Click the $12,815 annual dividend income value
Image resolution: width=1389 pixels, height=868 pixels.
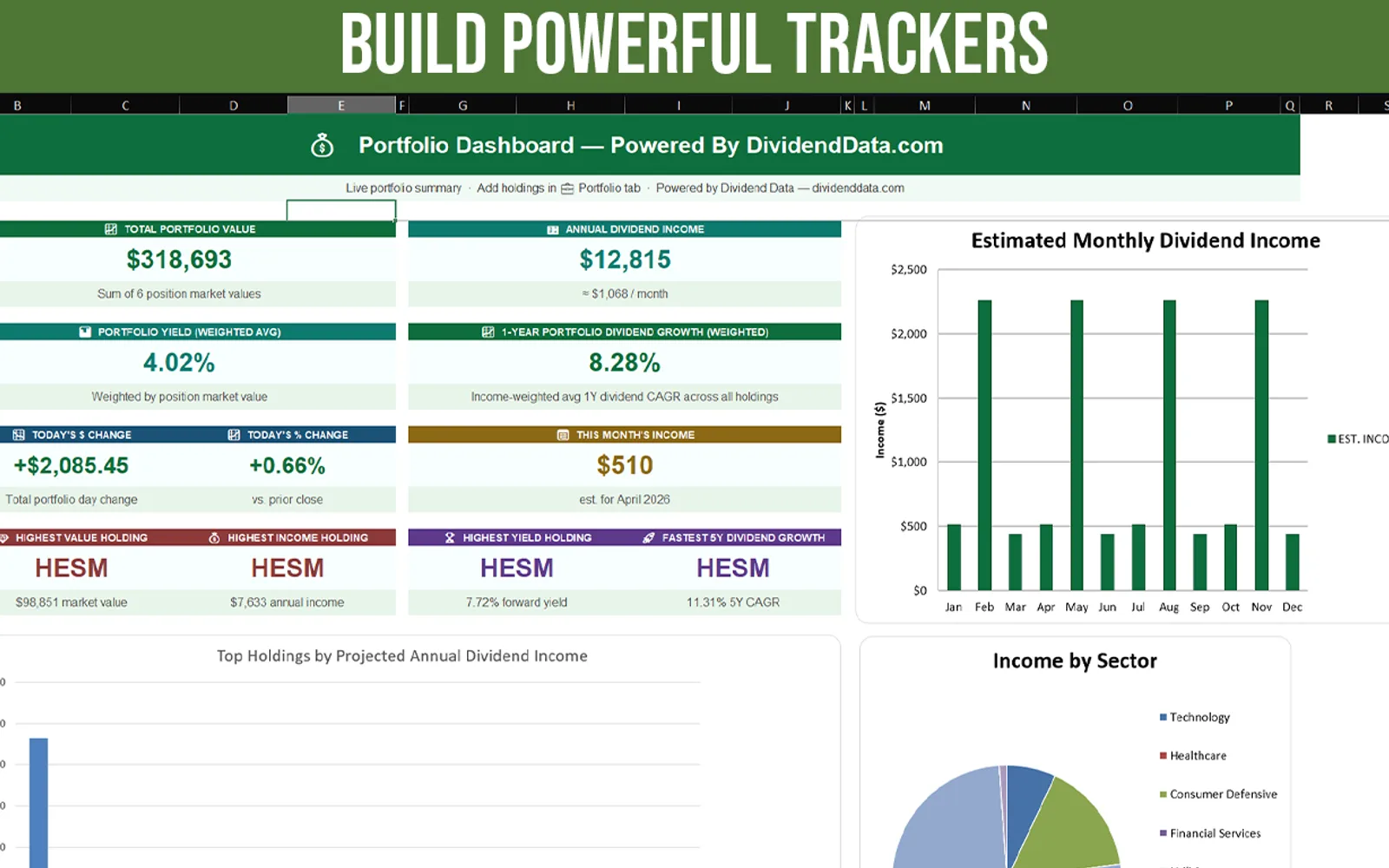(625, 260)
